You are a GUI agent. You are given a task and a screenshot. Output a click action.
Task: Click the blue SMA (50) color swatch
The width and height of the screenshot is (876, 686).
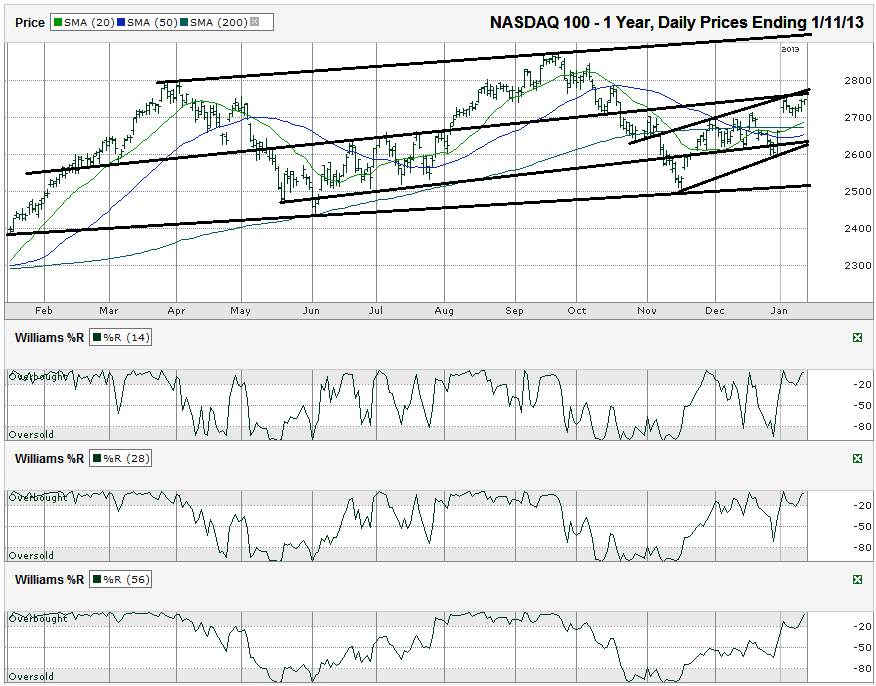[x=121, y=22]
